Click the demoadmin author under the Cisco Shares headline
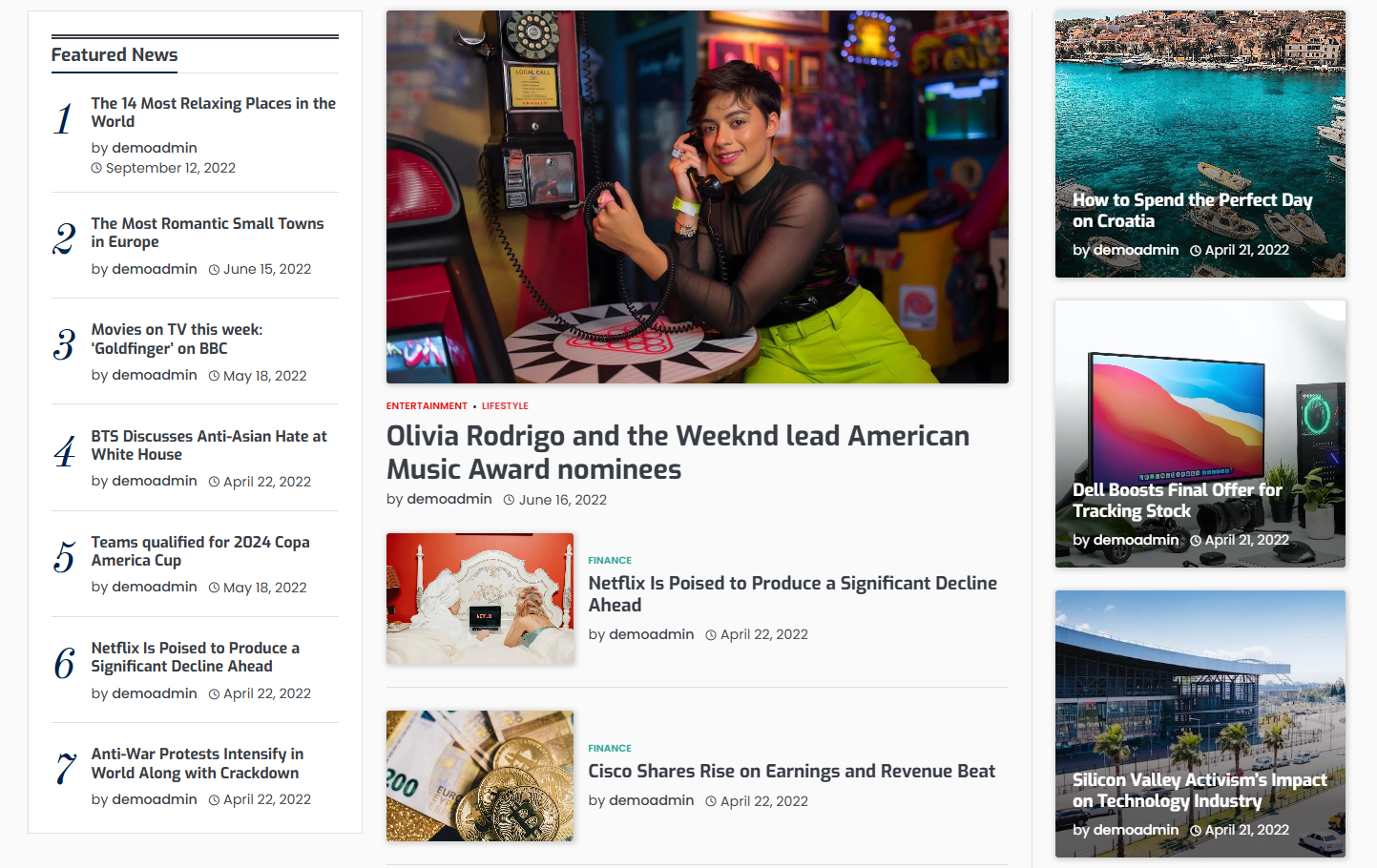The height and width of the screenshot is (868, 1377). [x=652, y=800]
